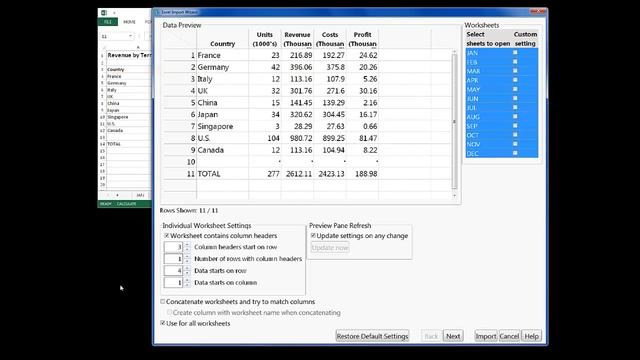Open the Name Box dropdown in Excel

130,36
